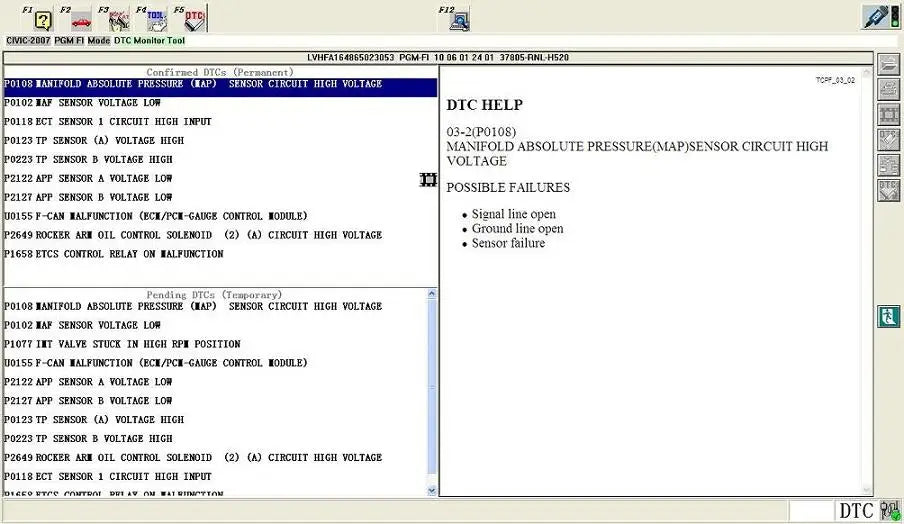Screen dimensions: 904x524
Task: Click the F1 help question mark icon
Action: (x=43, y=20)
